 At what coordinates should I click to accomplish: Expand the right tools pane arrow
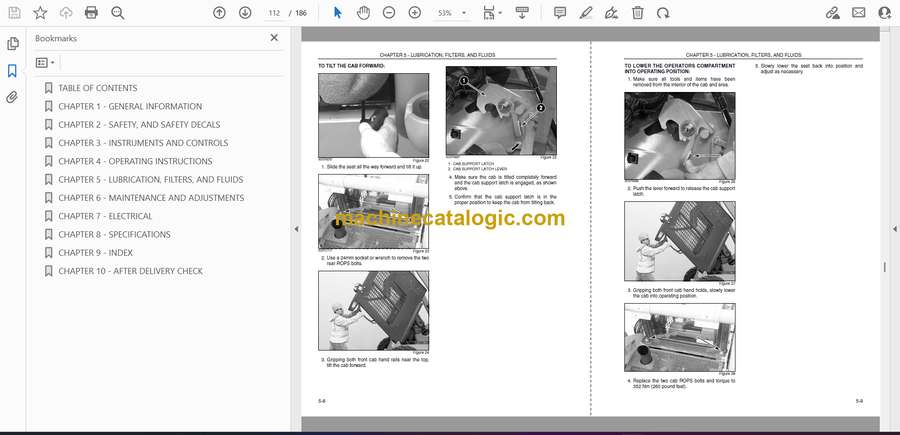pyautogui.click(x=894, y=229)
